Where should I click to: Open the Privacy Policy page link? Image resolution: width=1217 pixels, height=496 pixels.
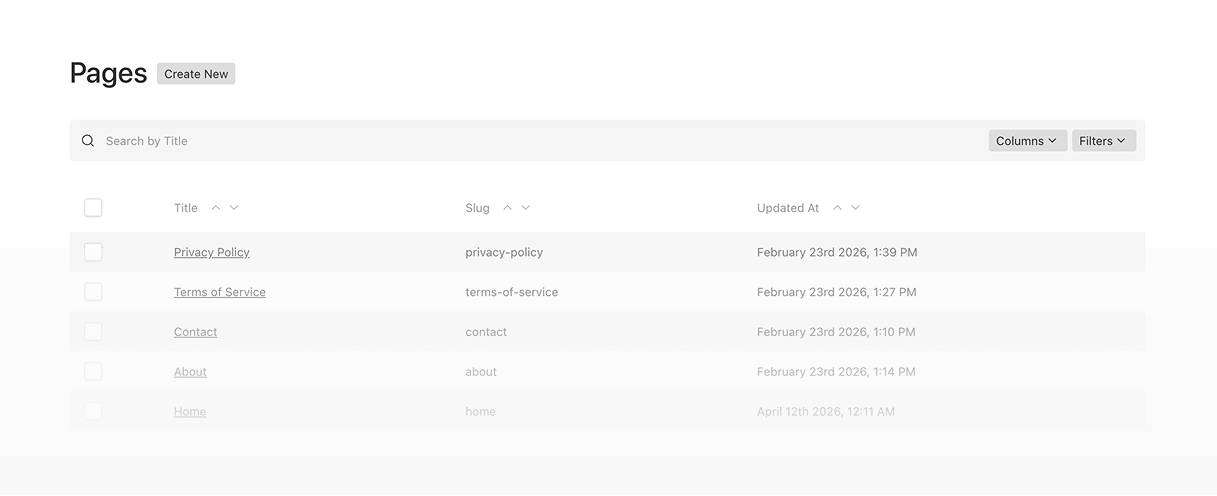point(212,253)
